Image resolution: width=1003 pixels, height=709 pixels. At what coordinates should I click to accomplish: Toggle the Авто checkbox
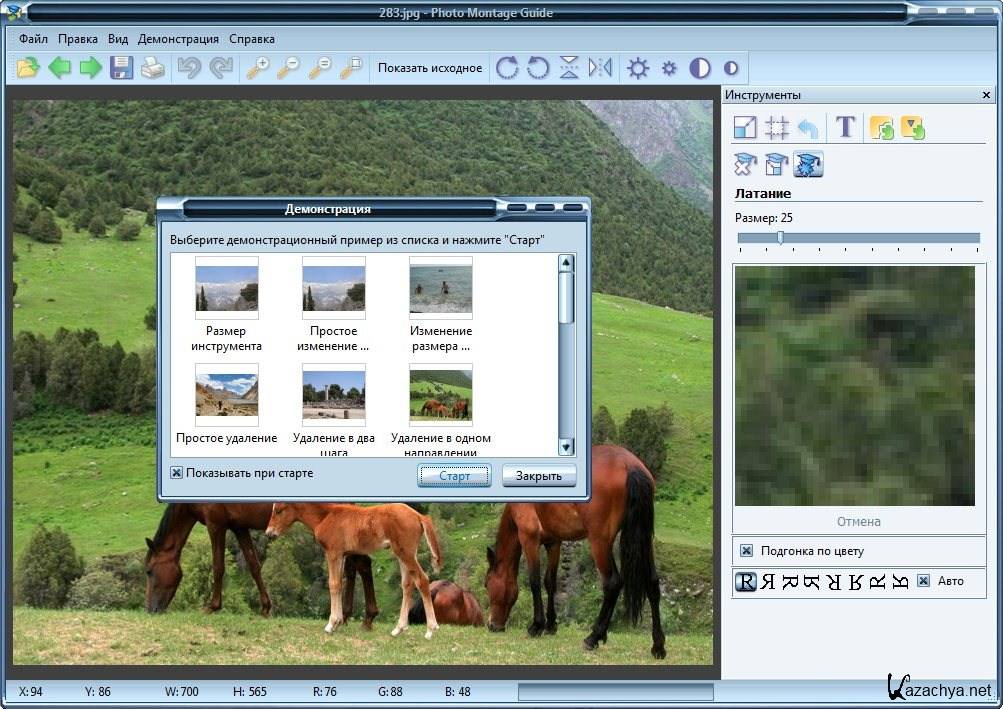(923, 581)
